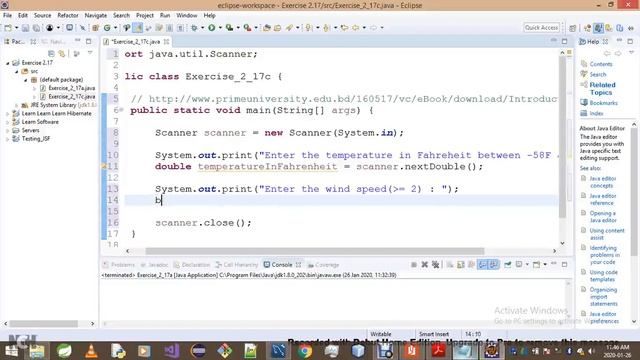Collapse the src folder node
Image resolution: width=640 pixels, height=360 pixels.
click(17, 71)
